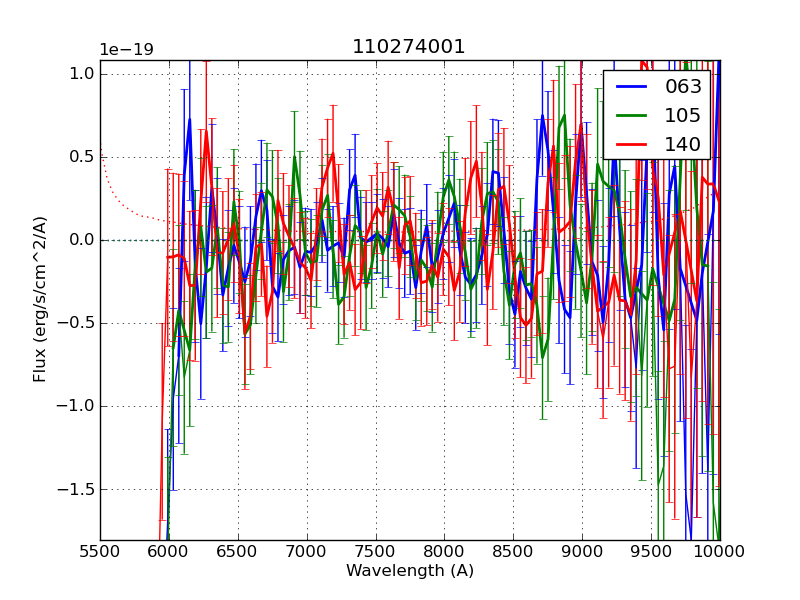Click the red line sample in legend

tap(631, 145)
